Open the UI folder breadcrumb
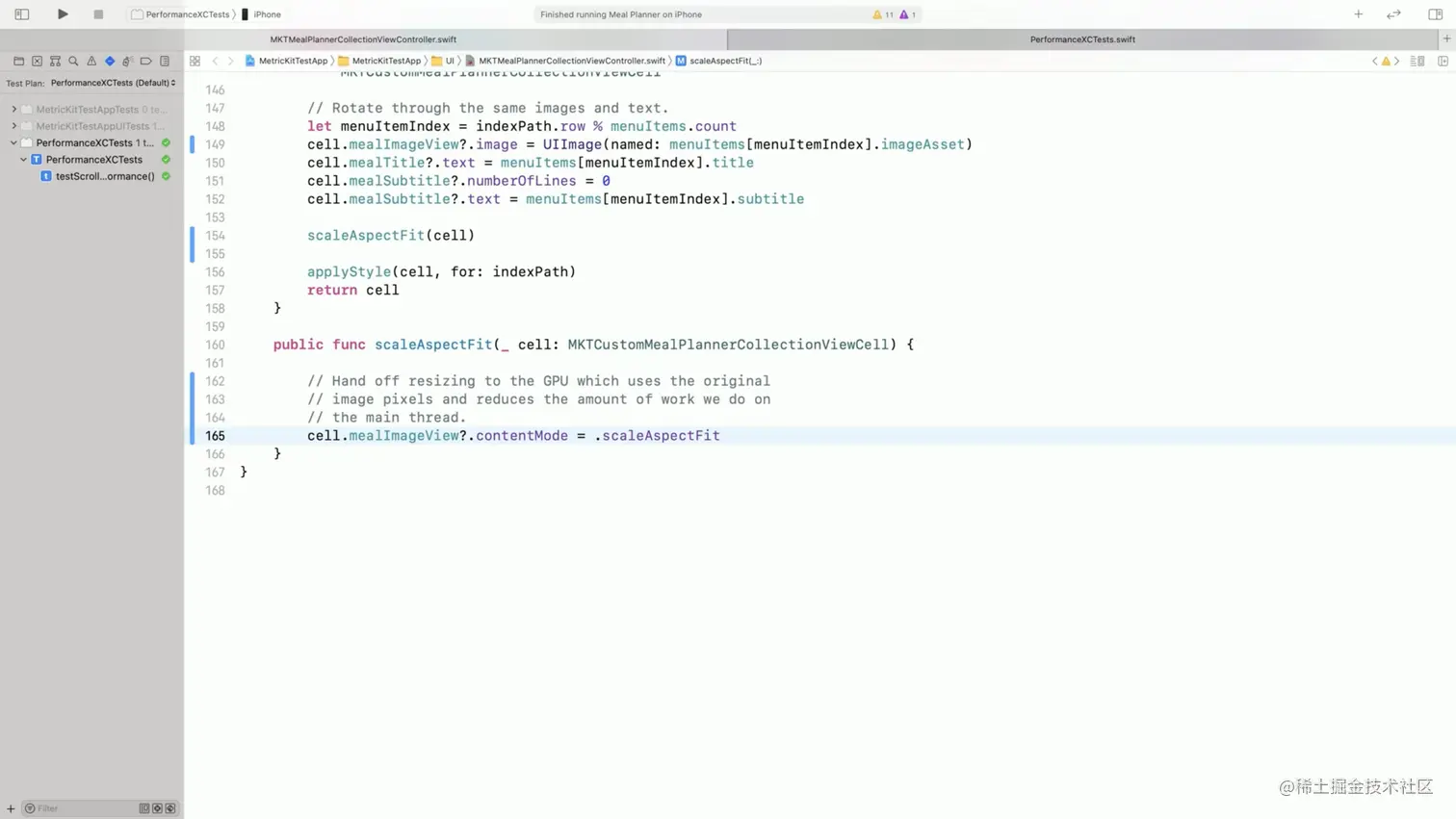 click(443, 61)
